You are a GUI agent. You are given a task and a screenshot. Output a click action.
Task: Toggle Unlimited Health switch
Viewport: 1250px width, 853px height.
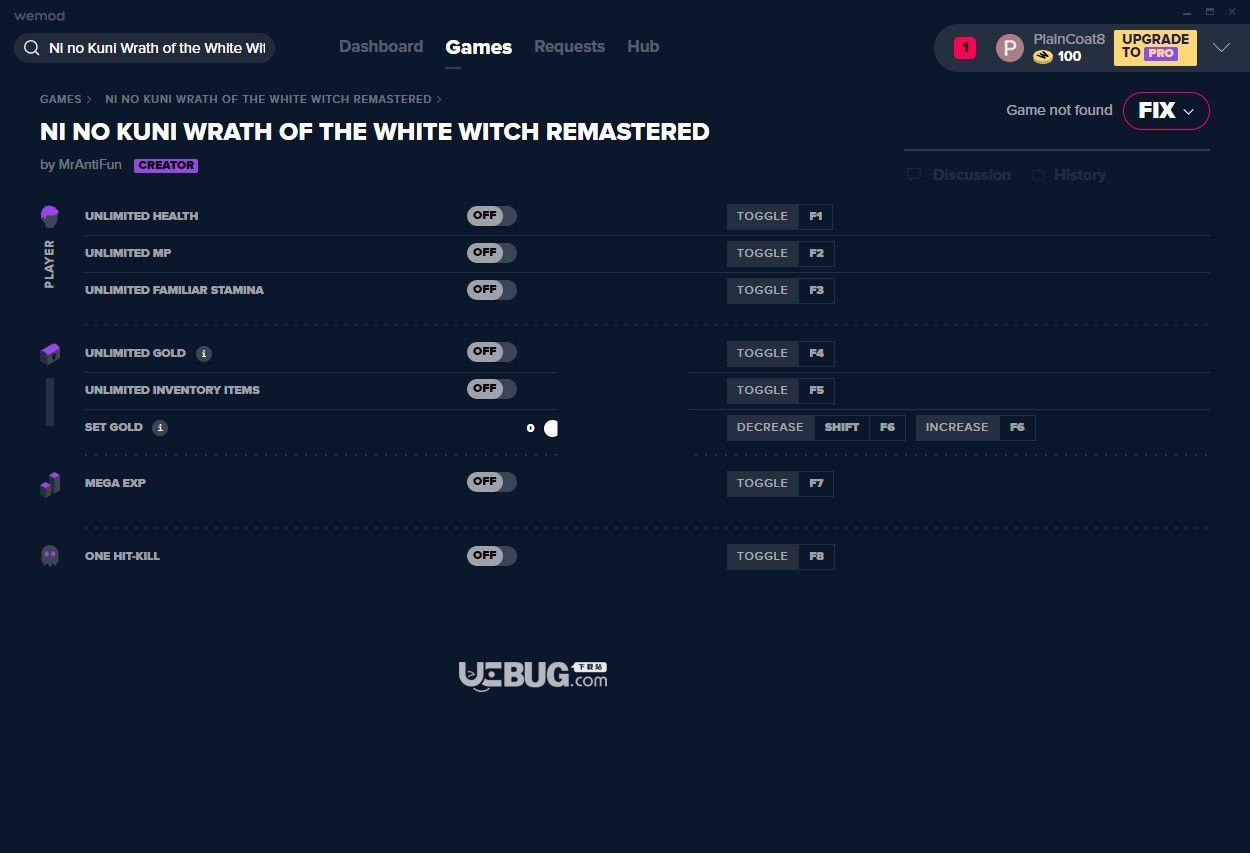tap(492, 216)
